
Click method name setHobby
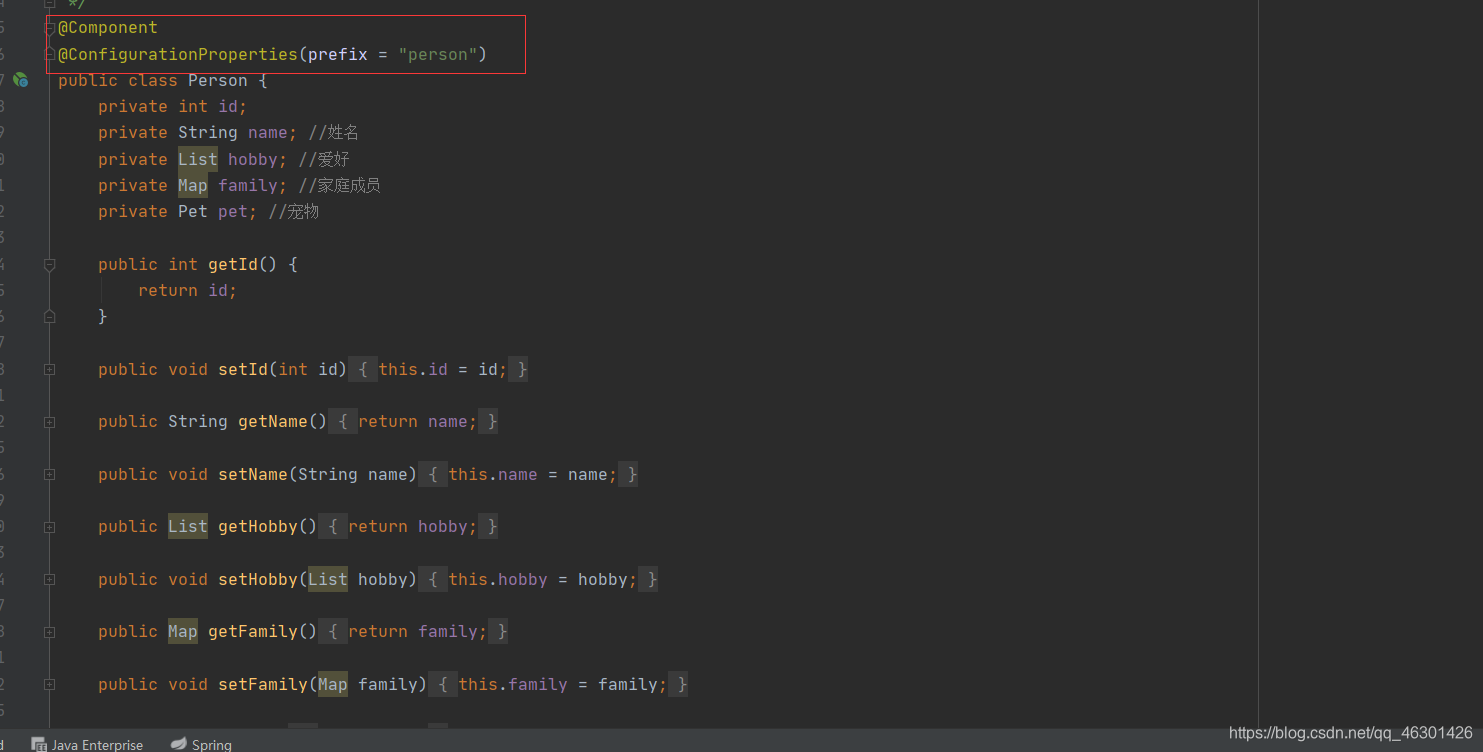coord(258,579)
